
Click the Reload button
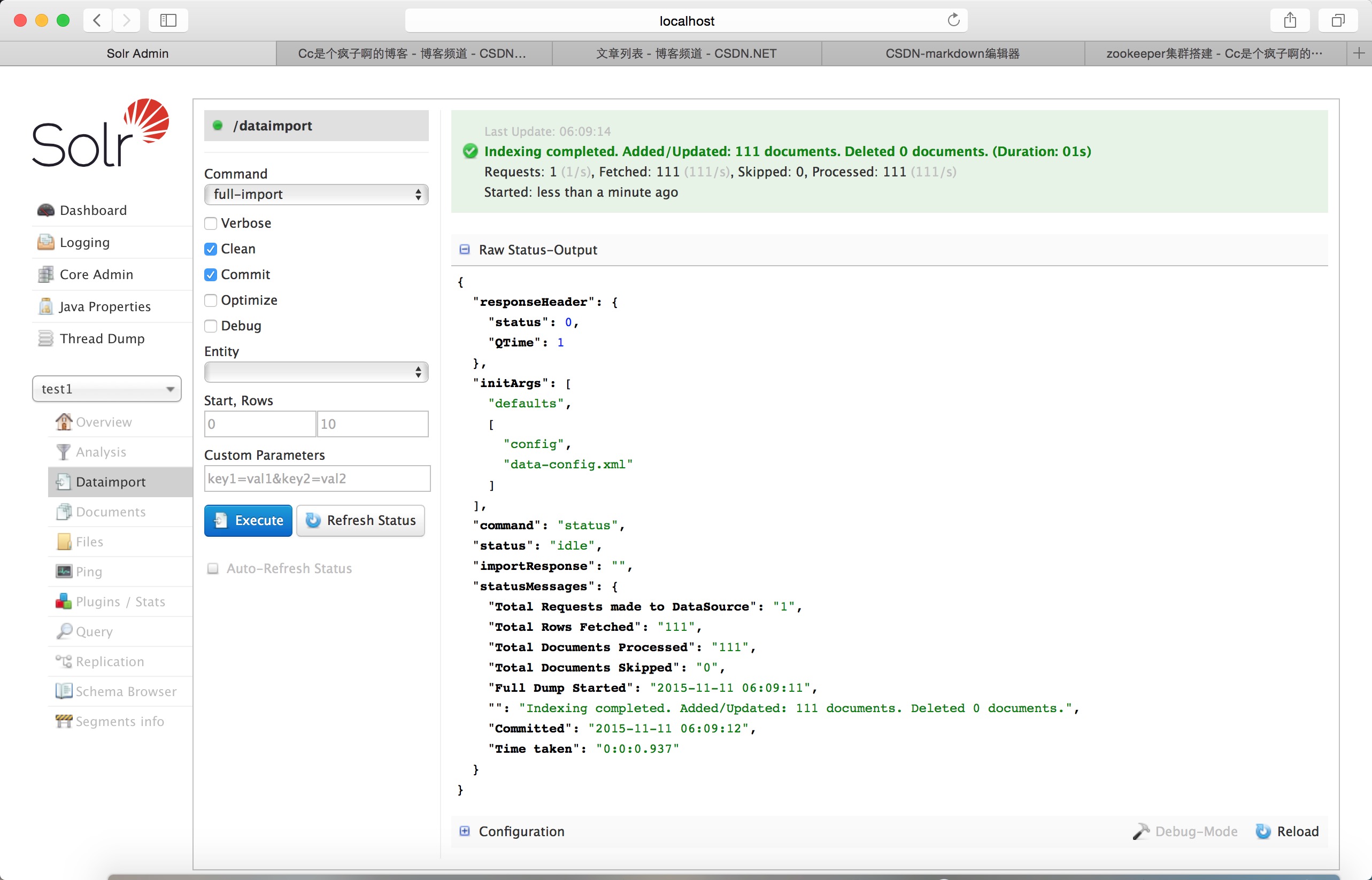point(1288,831)
